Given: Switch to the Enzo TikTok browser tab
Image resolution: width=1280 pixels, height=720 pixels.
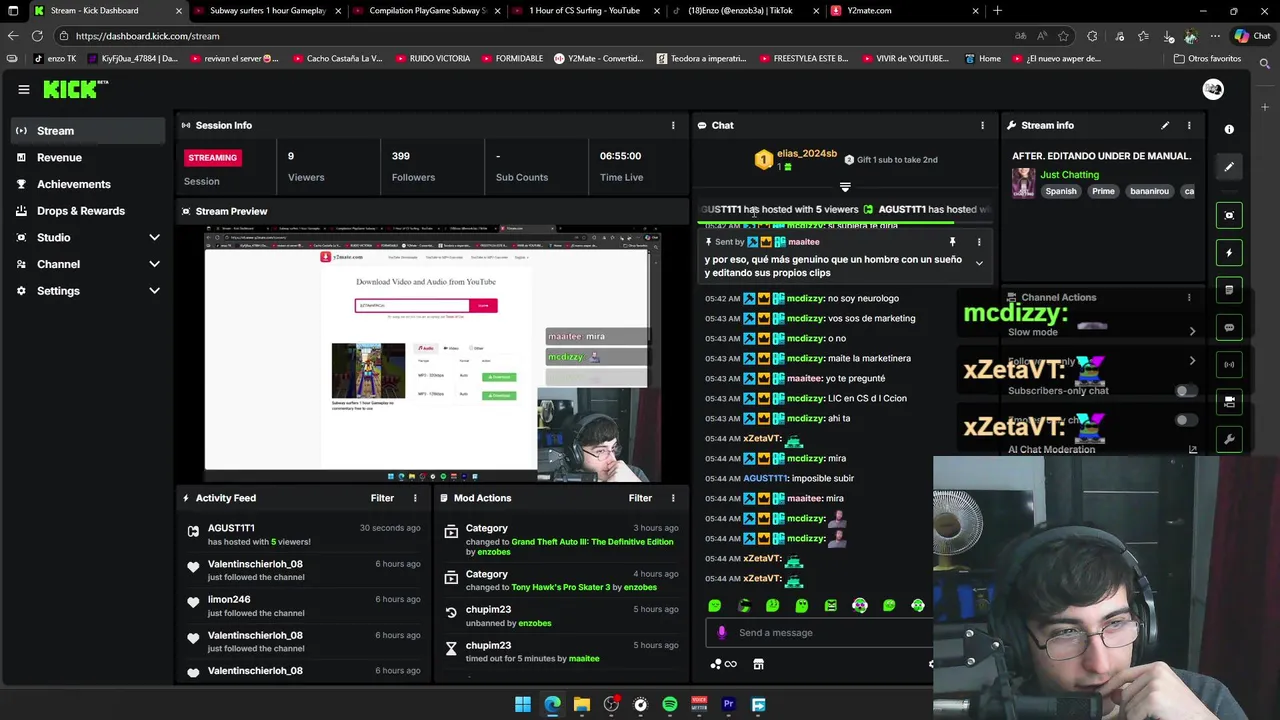Looking at the screenshot, I should pos(745,11).
